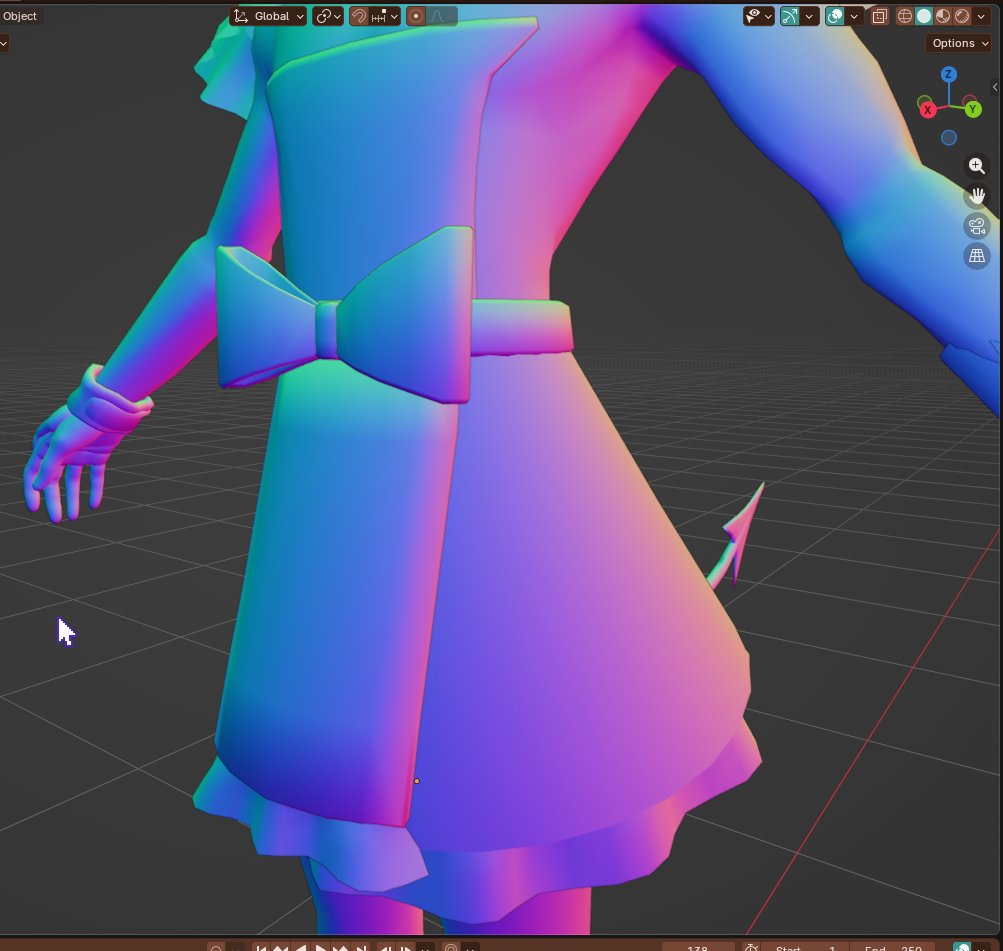The width and height of the screenshot is (1003, 951).
Task: Click the End frame field showing 250
Action: (892, 947)
